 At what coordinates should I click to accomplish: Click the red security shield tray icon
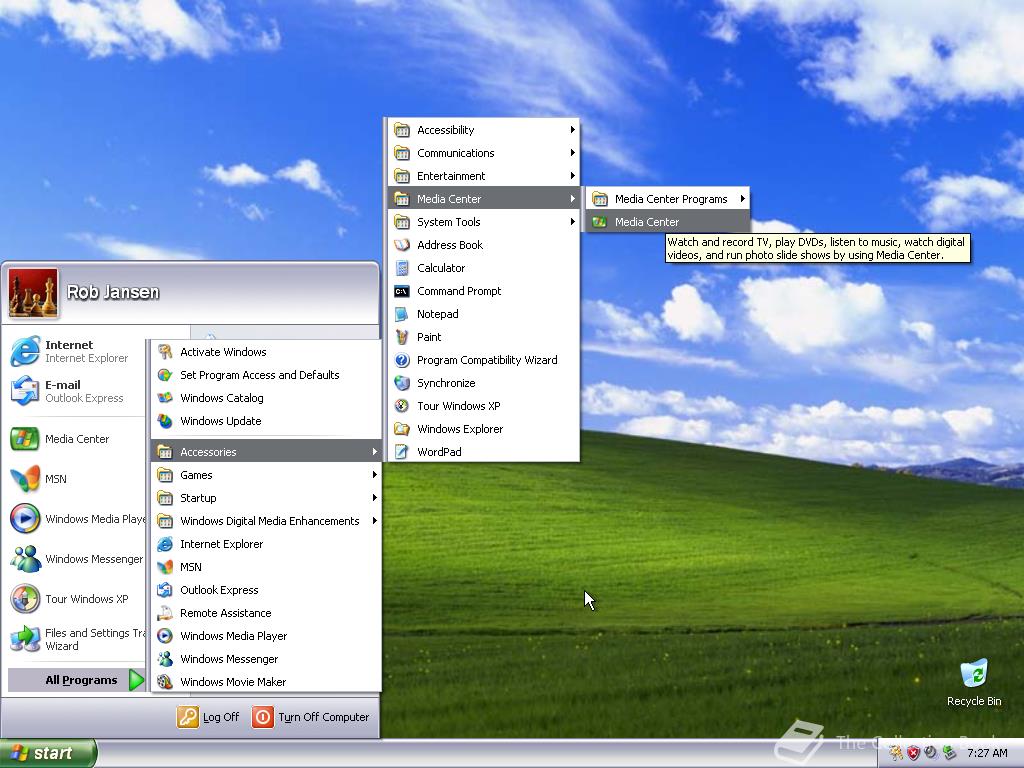913,753
